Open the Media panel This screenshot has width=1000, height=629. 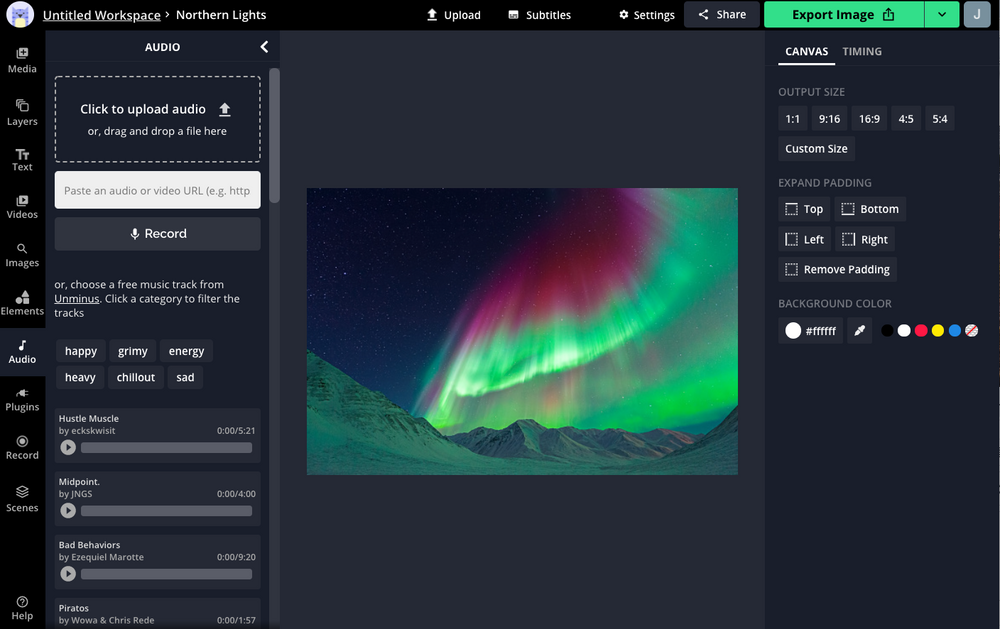[22, 60]
